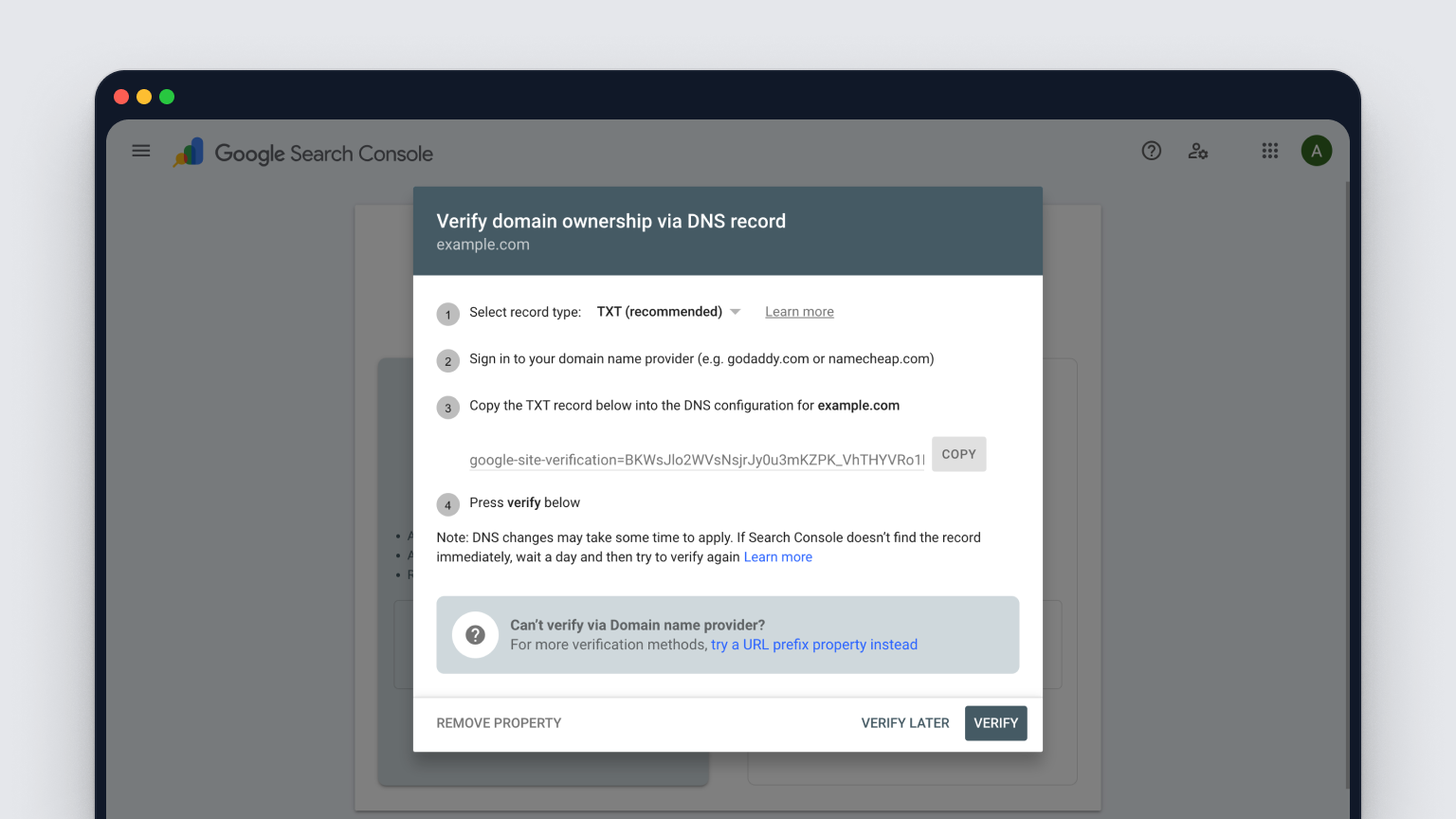The width and height of the screenshot is (1456, 819).
Task: Click the green maximize traffic light
Action: [167, 96]
